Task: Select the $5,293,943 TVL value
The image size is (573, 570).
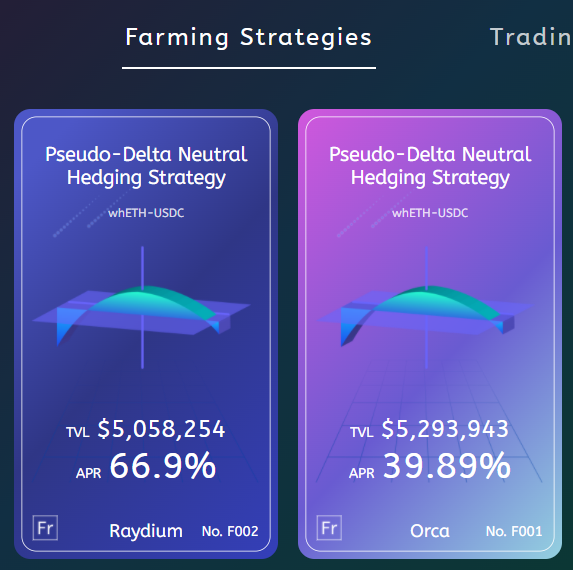Action: tap(445, 429)
